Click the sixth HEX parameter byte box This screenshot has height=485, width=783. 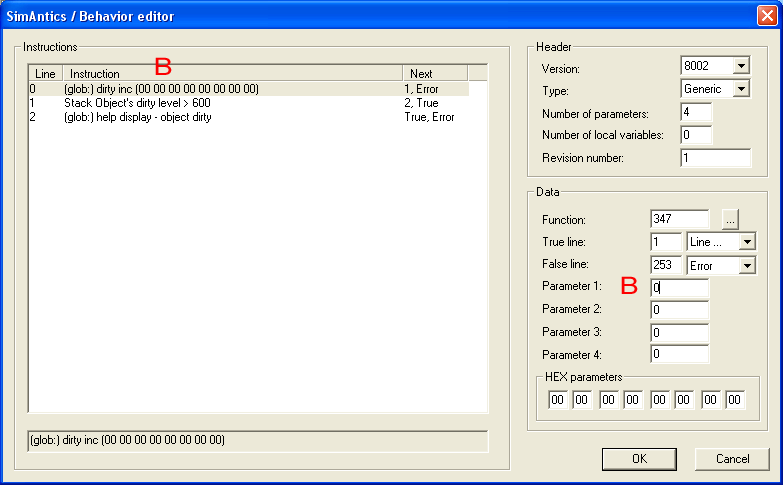[684, 400]
